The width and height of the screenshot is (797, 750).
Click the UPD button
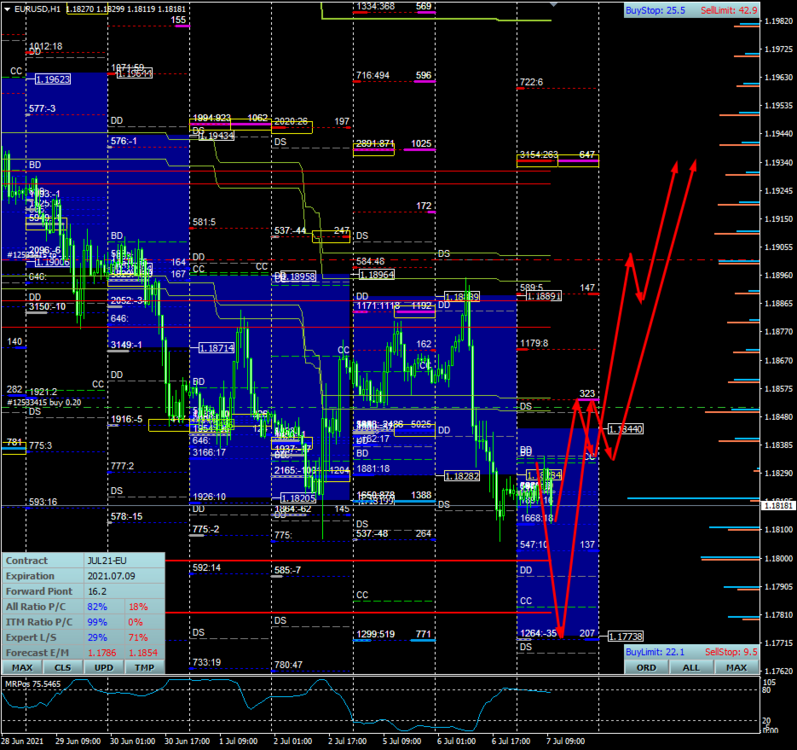point(104,668)
